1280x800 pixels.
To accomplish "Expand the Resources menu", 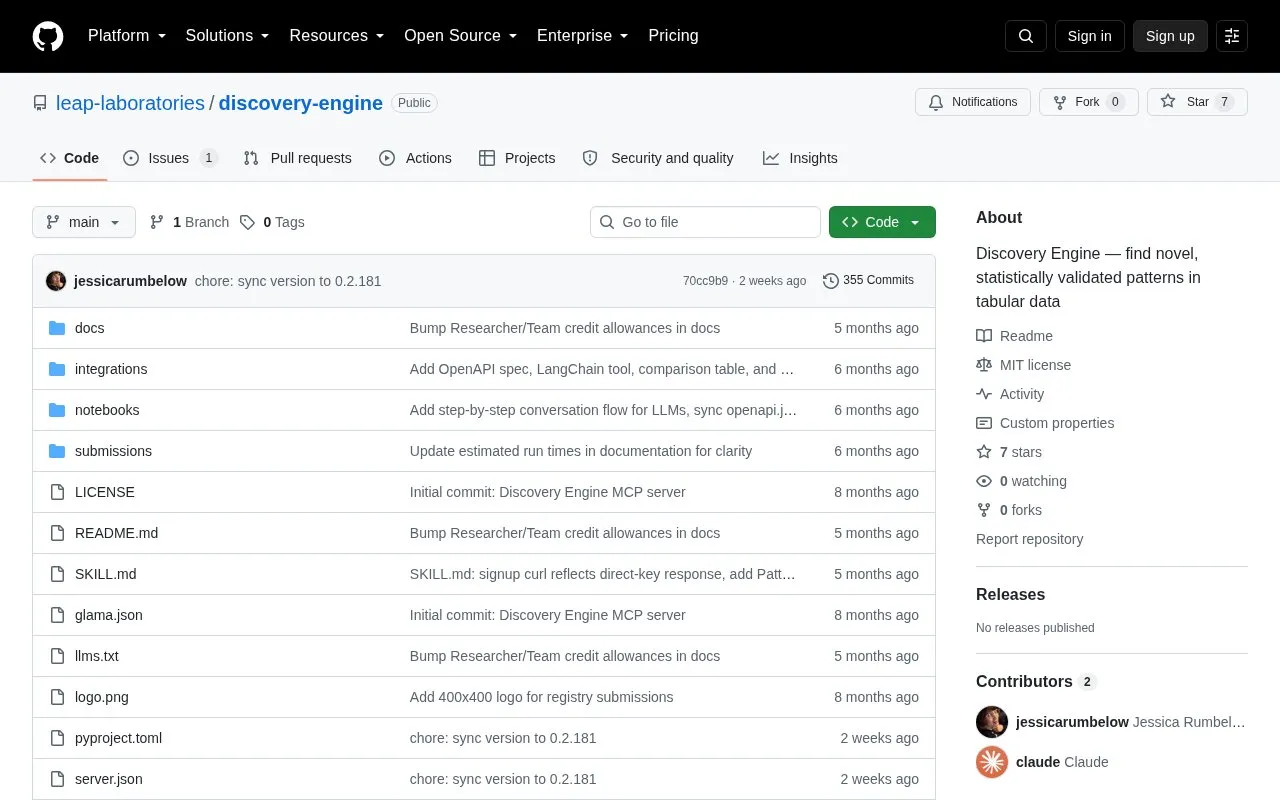I will click(x=337, y=36).
